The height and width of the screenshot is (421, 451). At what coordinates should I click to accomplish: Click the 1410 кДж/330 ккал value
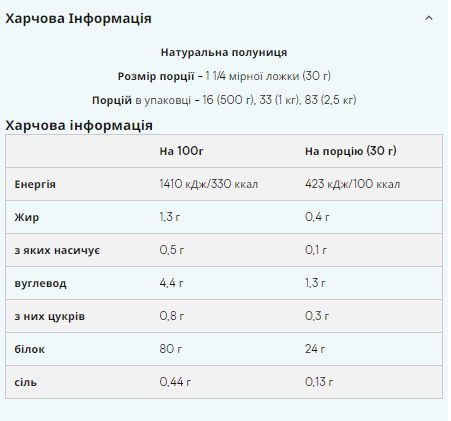click(x=209, y=184)
